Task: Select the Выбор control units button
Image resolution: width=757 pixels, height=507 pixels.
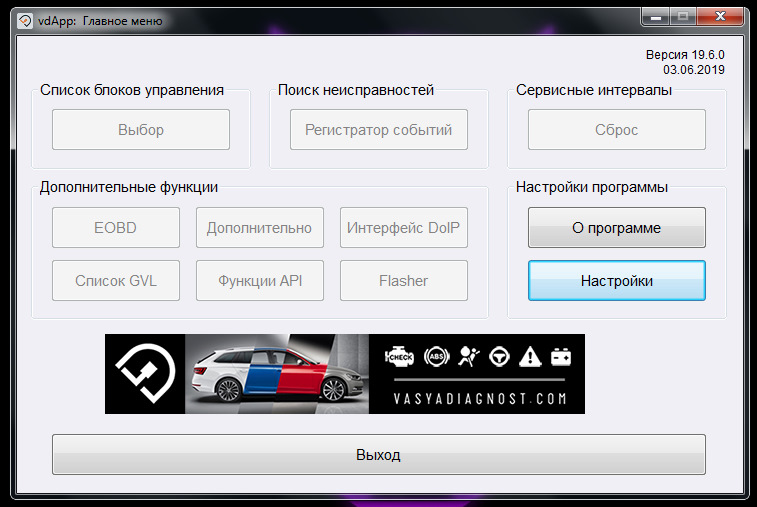Action: click(141, 129)
